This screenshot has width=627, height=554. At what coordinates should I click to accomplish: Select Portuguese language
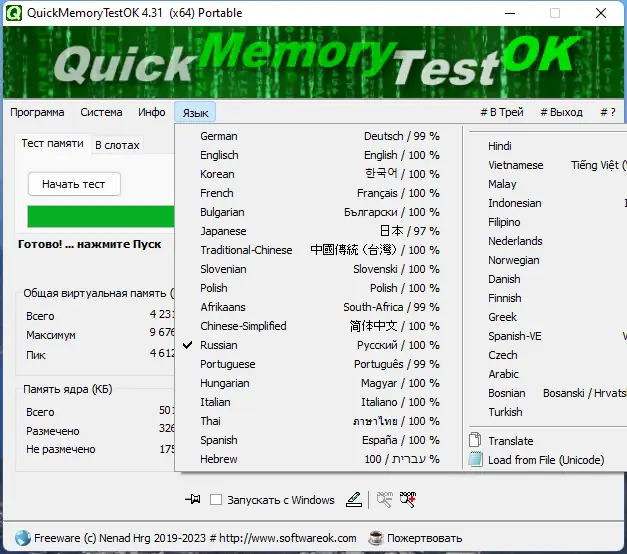tap(319, 364)
